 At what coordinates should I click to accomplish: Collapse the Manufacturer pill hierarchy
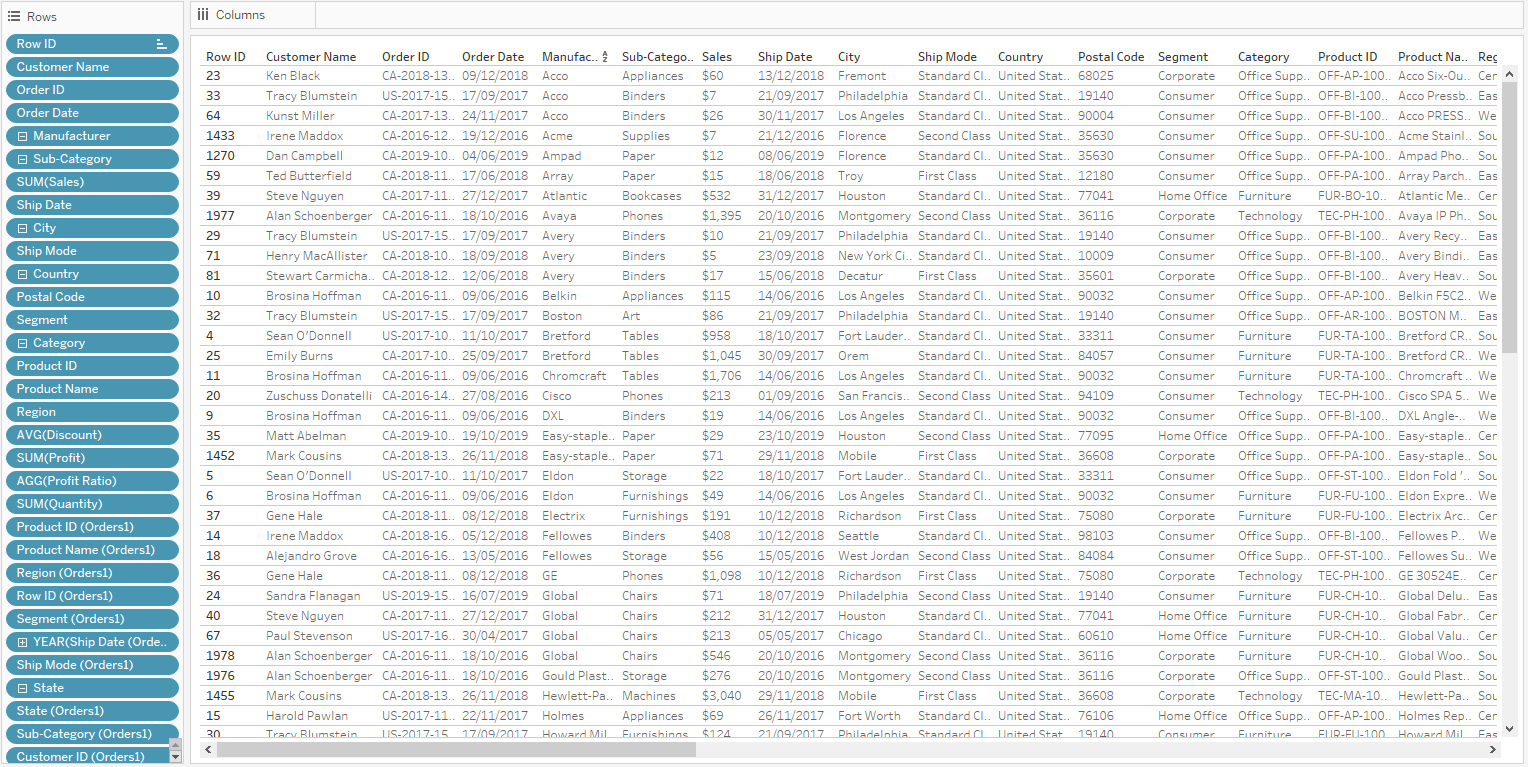point(22,136)
